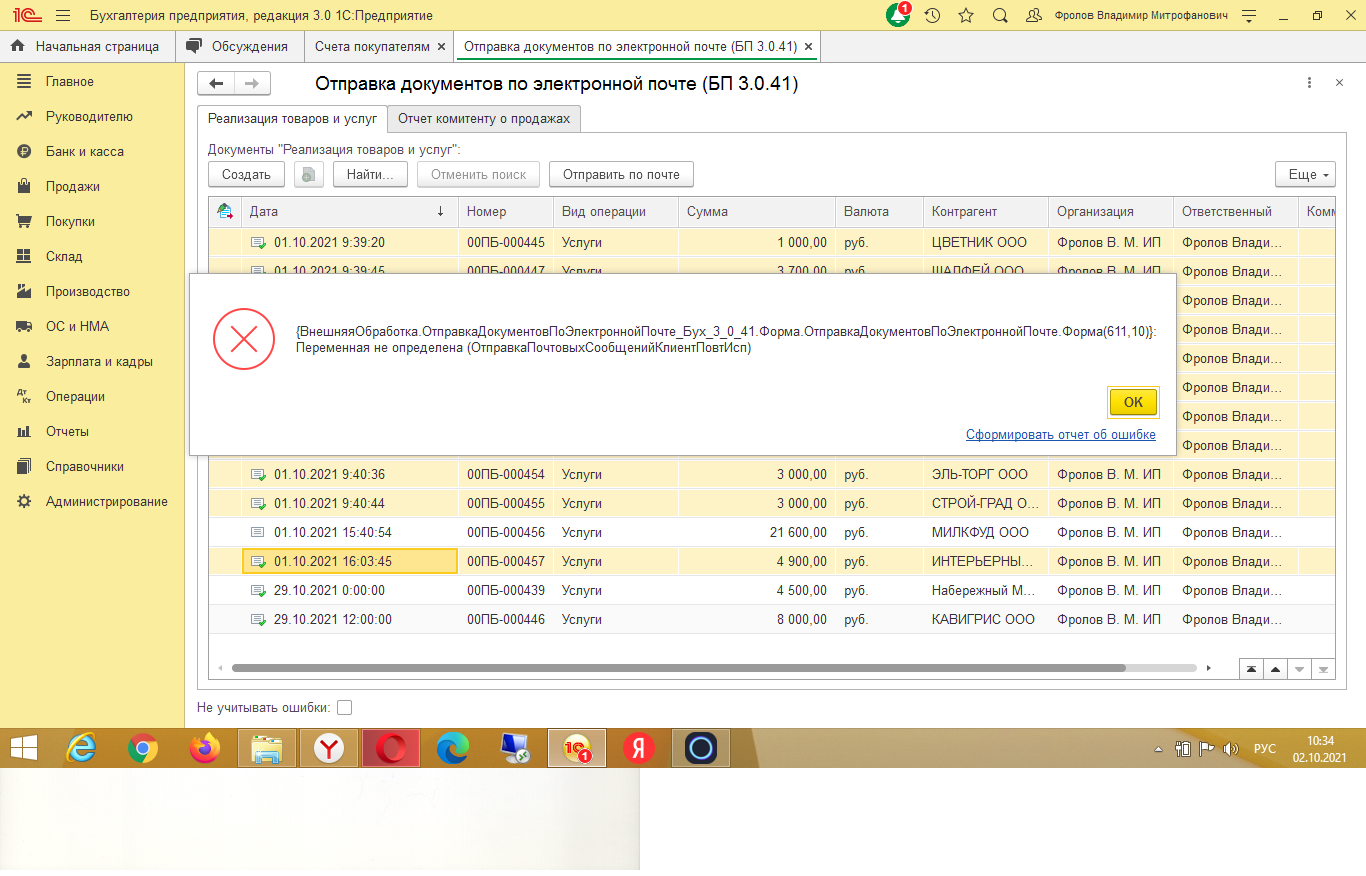Switch to Обсуждения tab
The image size is (1366, 876).
[238, 46]
